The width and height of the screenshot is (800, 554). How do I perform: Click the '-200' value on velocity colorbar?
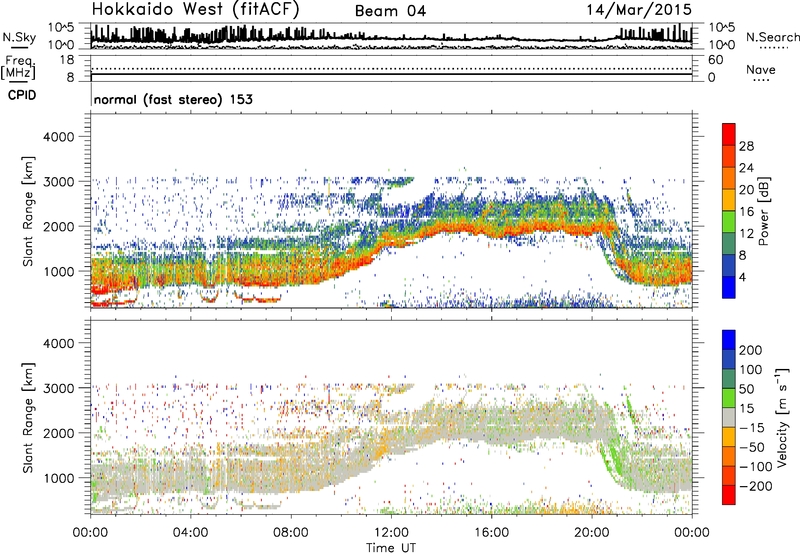[x=755, y=486]
